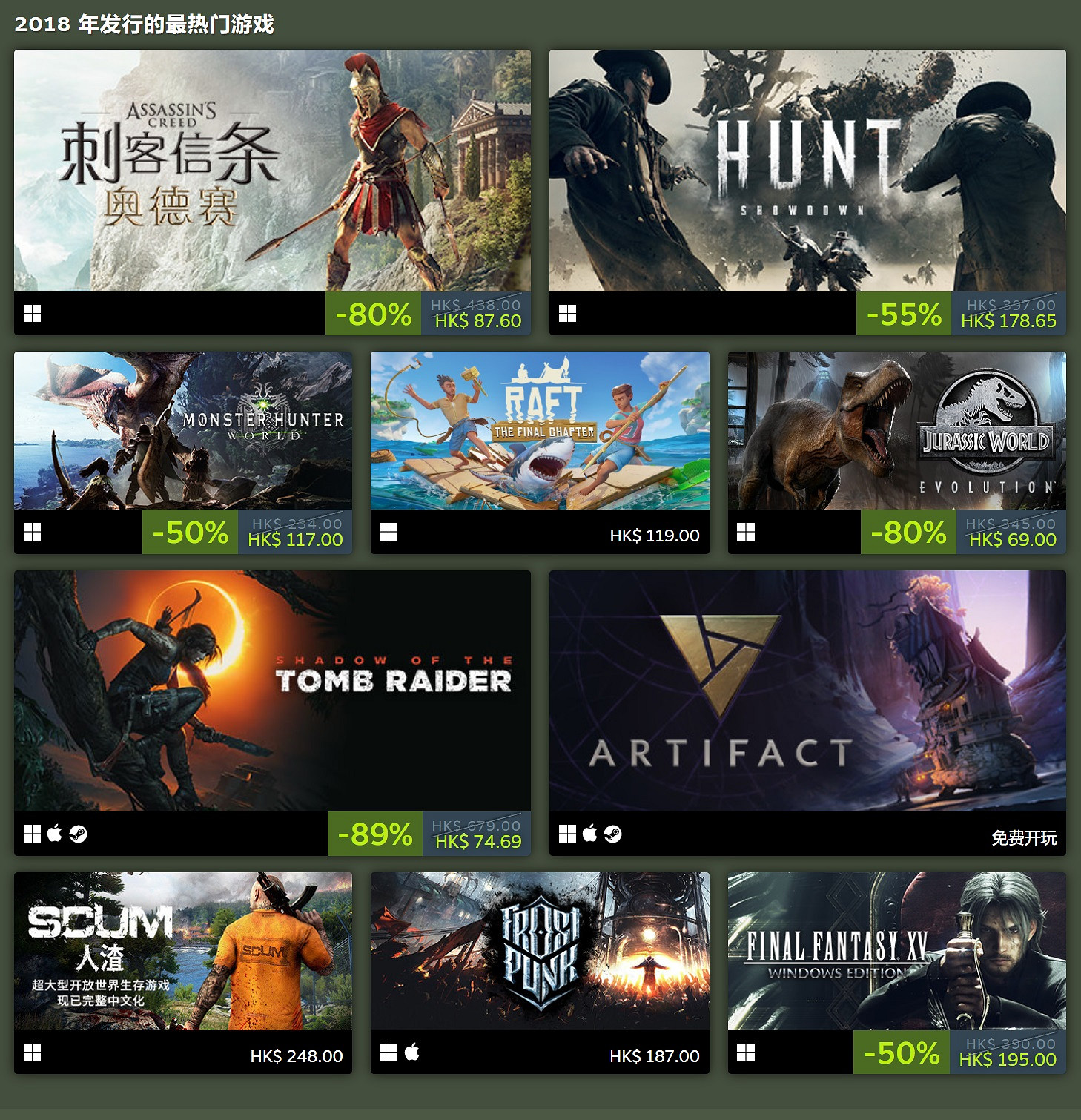Click the SteamOS icon under Tomb Raider
Viewport: 1081px width, 1120px height.
click(x=78, y=834)
